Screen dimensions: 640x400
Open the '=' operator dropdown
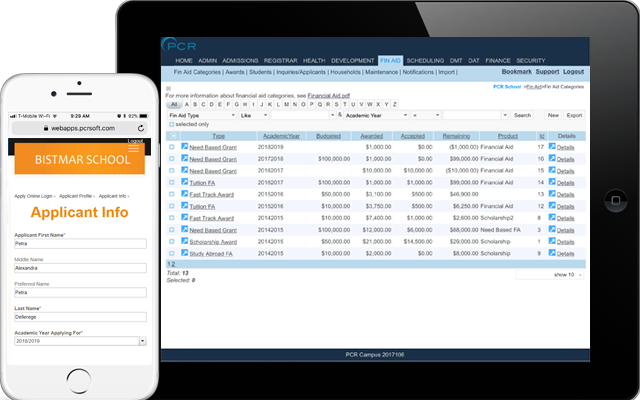point(426,116)
